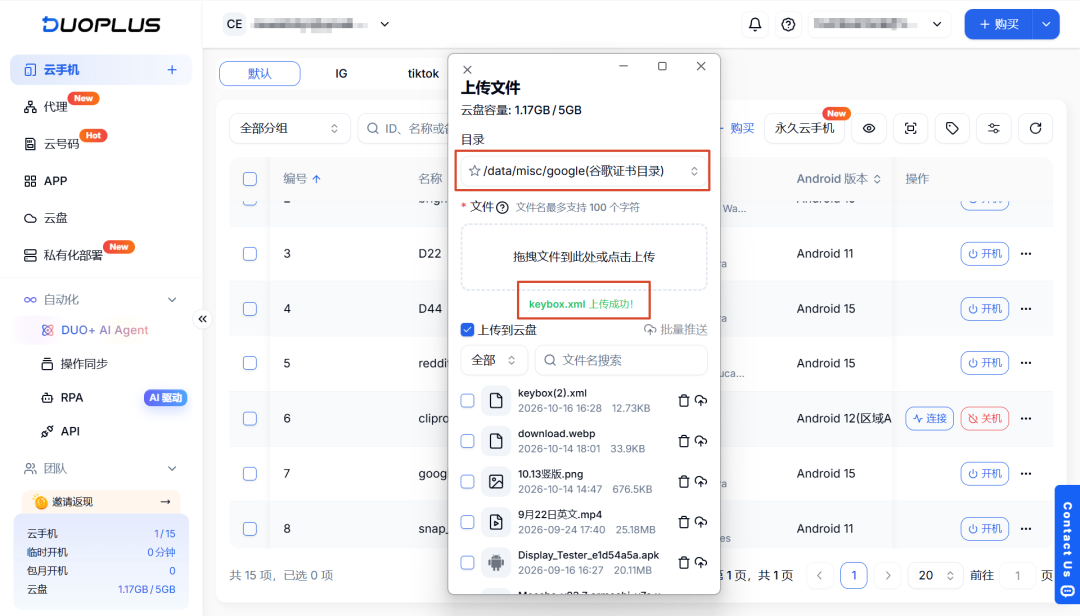Click 连接 for row 6
1080x616 pixels.
coord(929,418)
